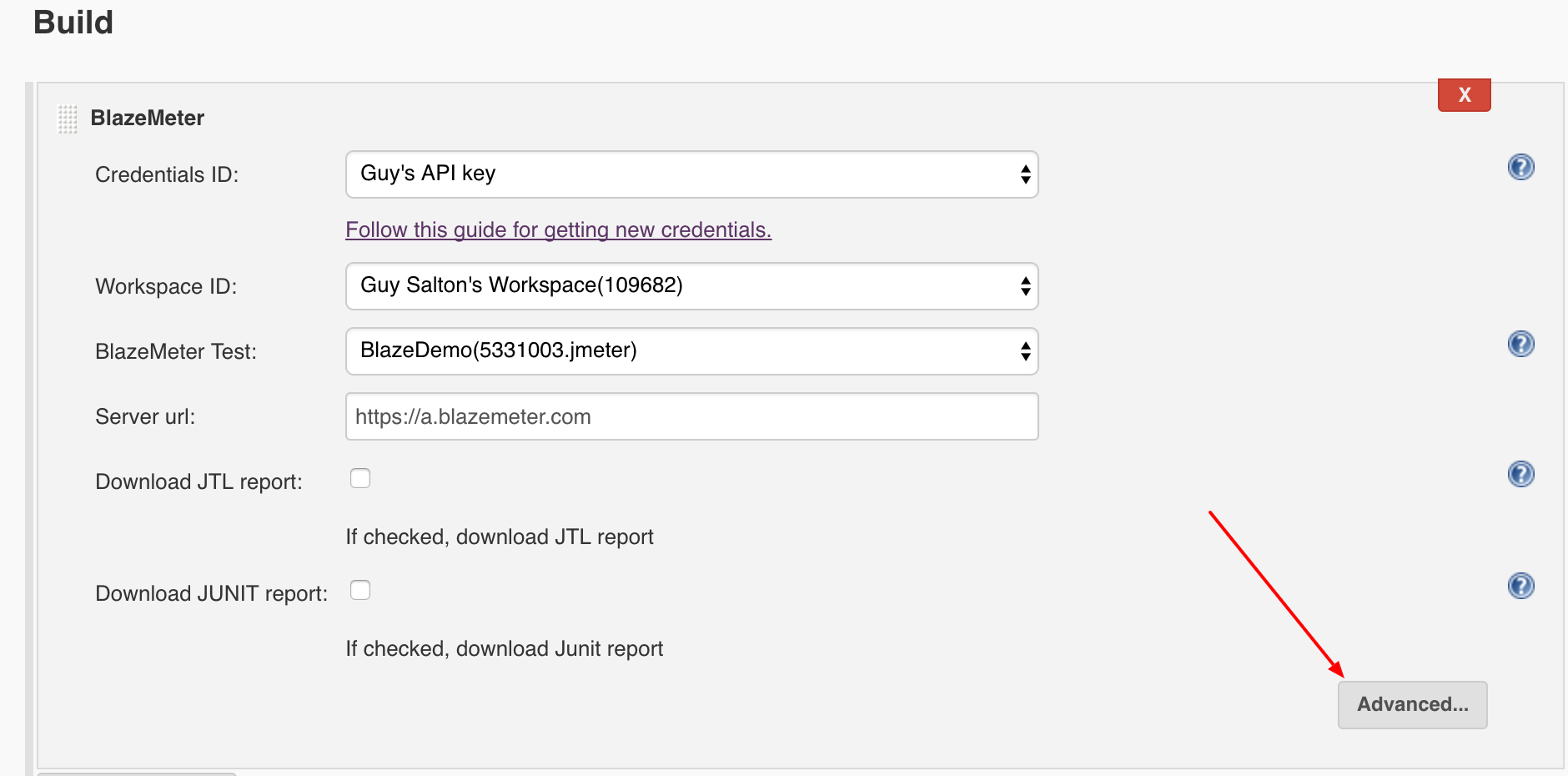Grab the BlazeMeter build step drag handle
Viewport: 1568px width, 776px height.
(67, 118)
